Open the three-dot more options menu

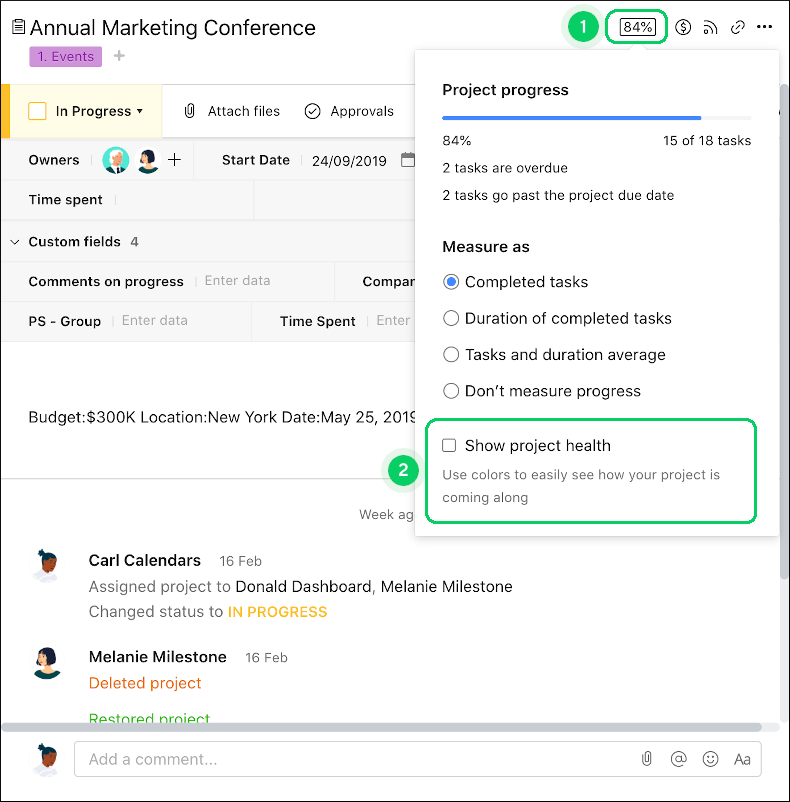click(765, 27)
